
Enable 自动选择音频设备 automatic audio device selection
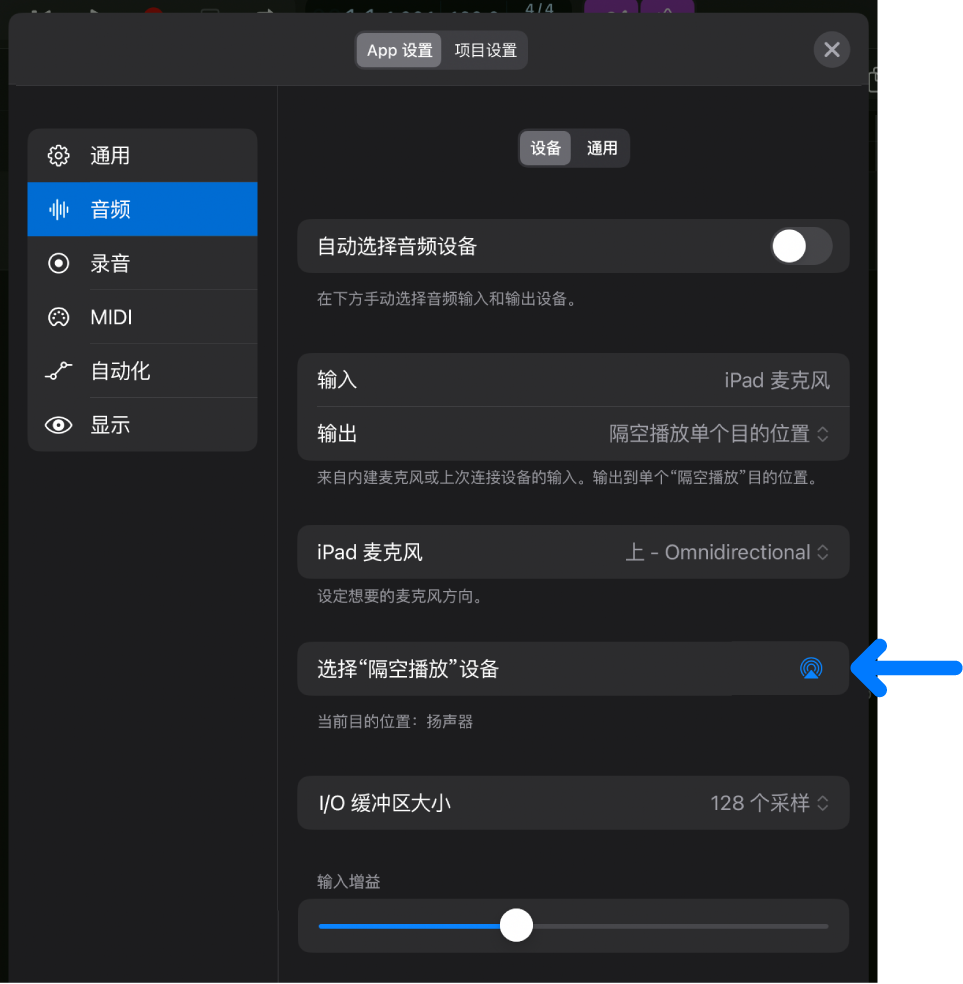800,246
